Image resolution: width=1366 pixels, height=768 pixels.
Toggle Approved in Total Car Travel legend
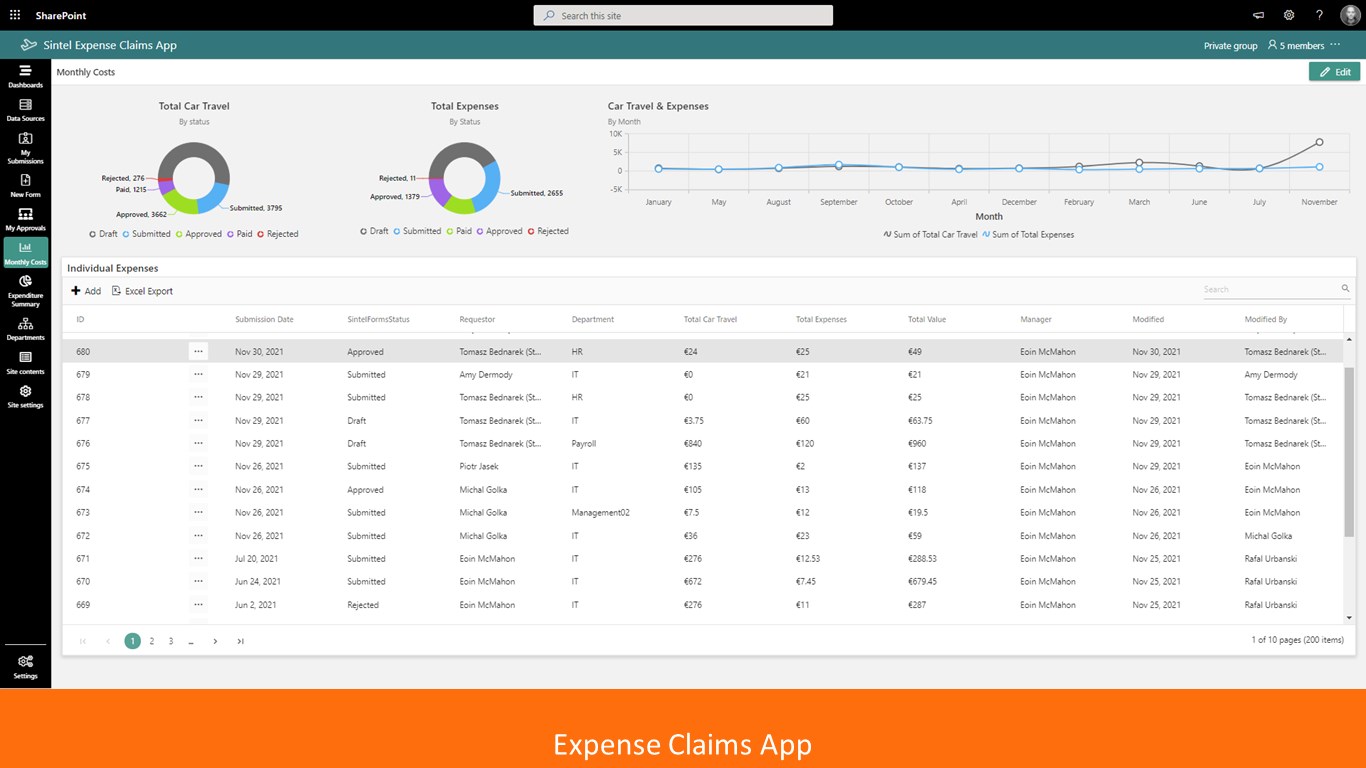click(200, 234)
